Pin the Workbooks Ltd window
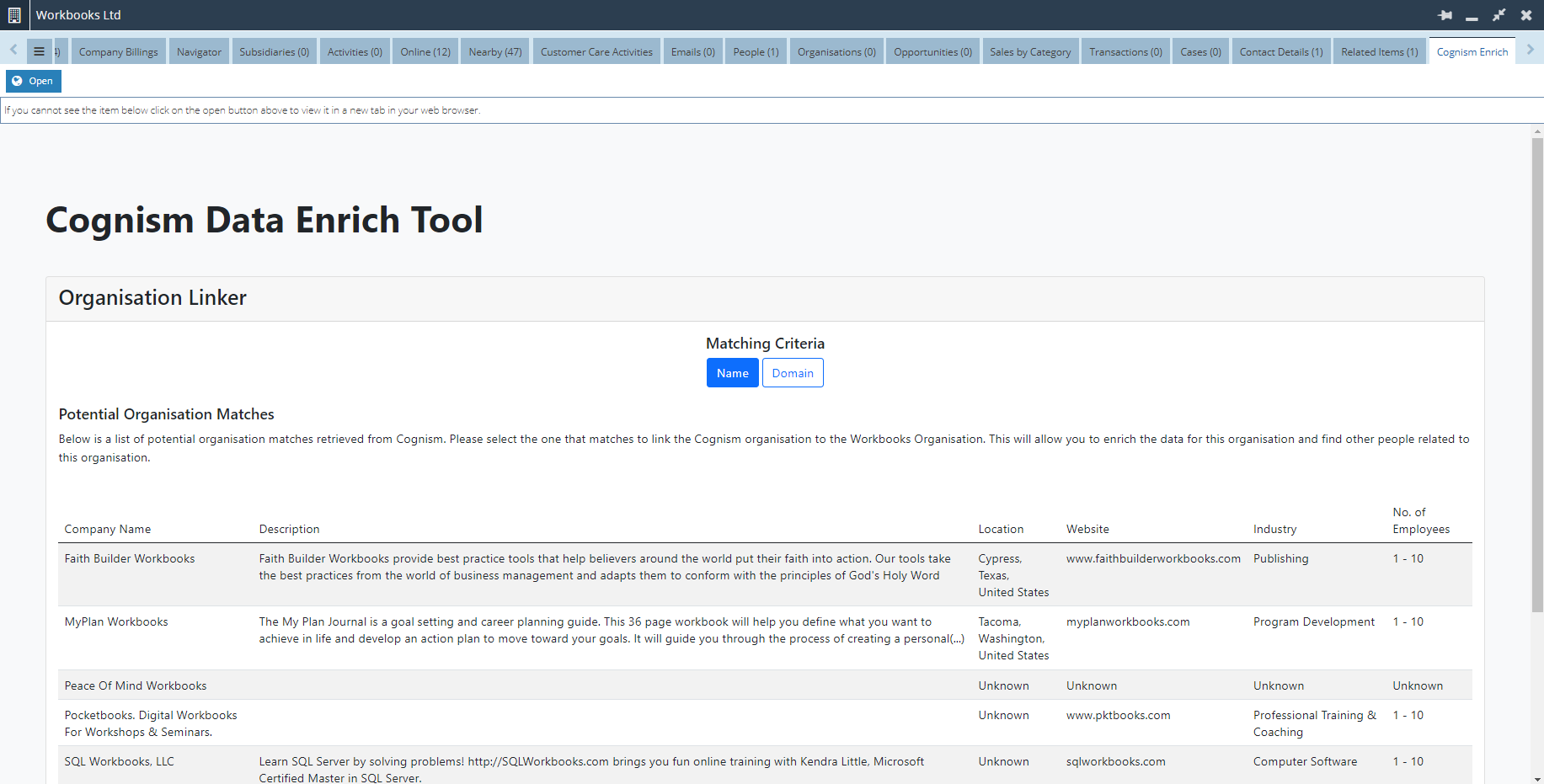This screenshot has width=1544, height=784. (1445, 15)
